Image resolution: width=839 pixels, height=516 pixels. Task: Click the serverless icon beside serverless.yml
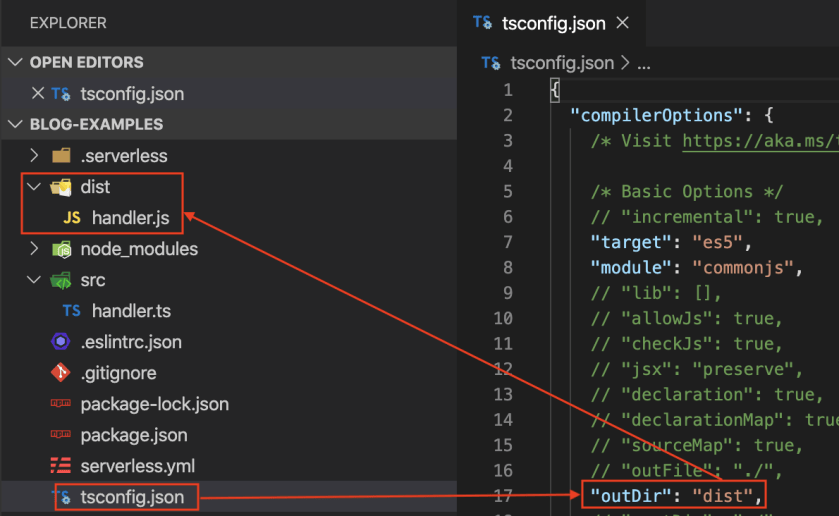click(60, 466)
